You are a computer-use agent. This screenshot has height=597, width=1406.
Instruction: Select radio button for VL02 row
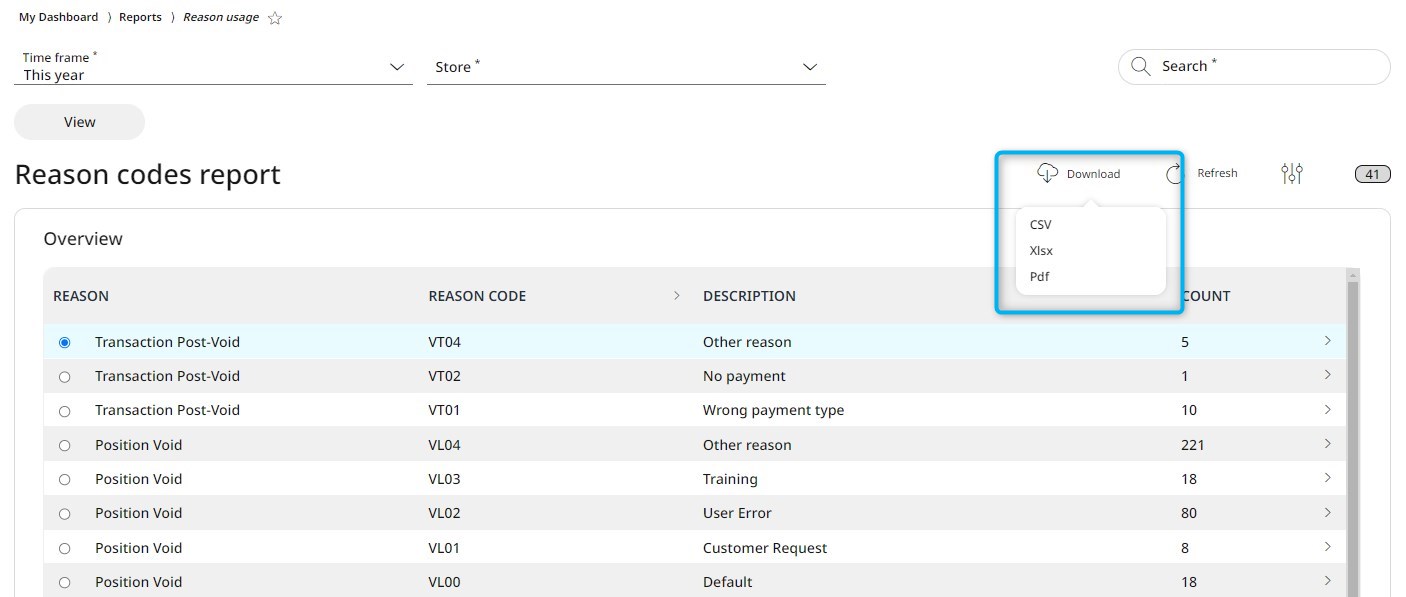pyautogui.click(x=65, y=514)
